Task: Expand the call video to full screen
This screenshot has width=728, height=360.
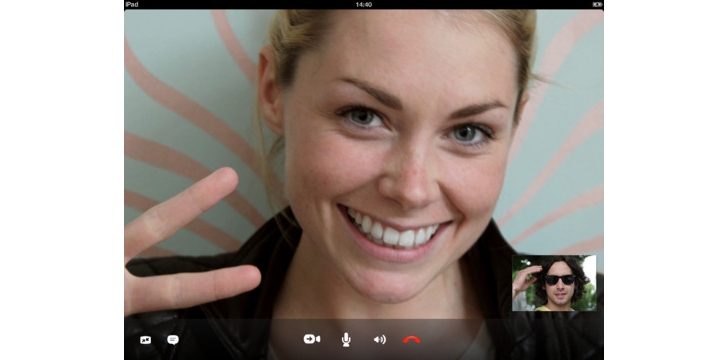Action: click(145, 340)
